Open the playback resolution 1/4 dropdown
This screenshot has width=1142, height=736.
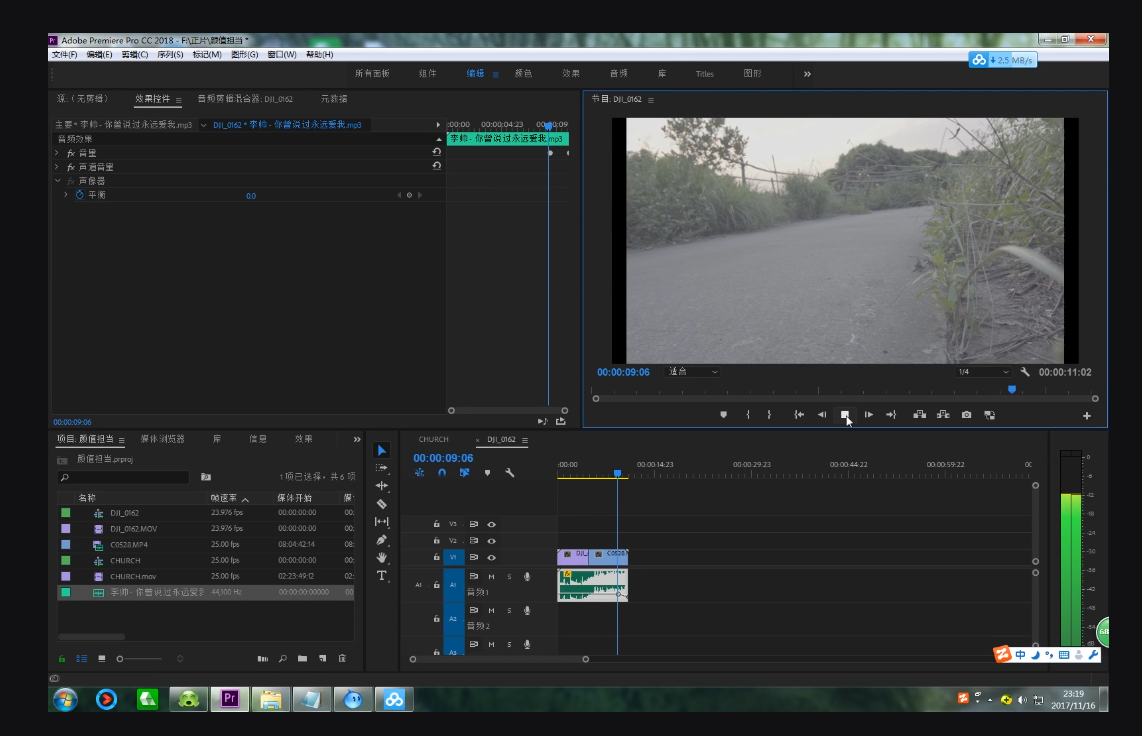point(983,372)
